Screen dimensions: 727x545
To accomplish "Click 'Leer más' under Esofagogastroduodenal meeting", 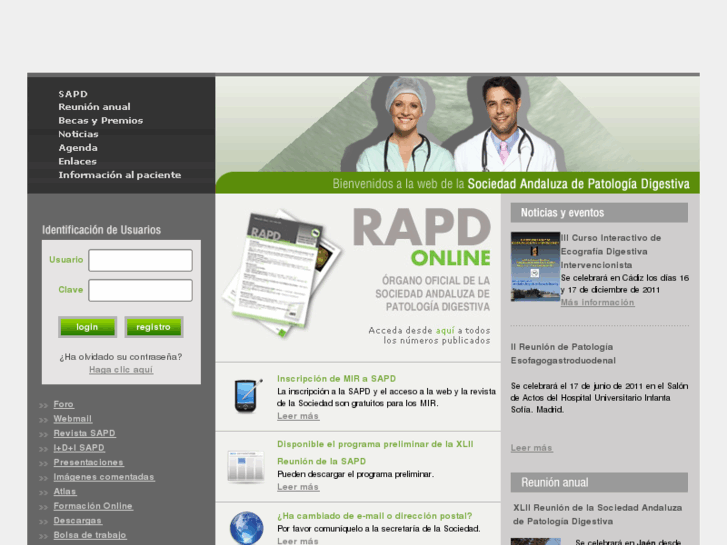I will (x=532, y=448).
